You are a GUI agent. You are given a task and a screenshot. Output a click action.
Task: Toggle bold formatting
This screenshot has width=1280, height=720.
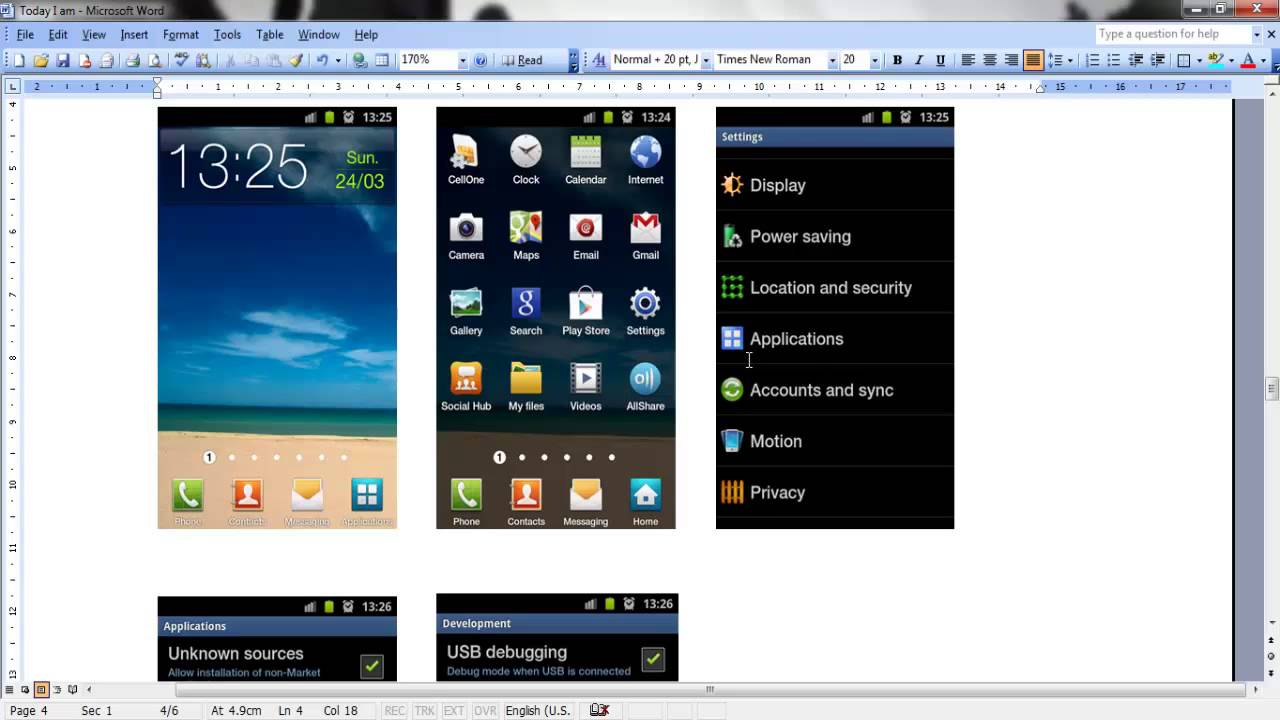coord(897,60)
